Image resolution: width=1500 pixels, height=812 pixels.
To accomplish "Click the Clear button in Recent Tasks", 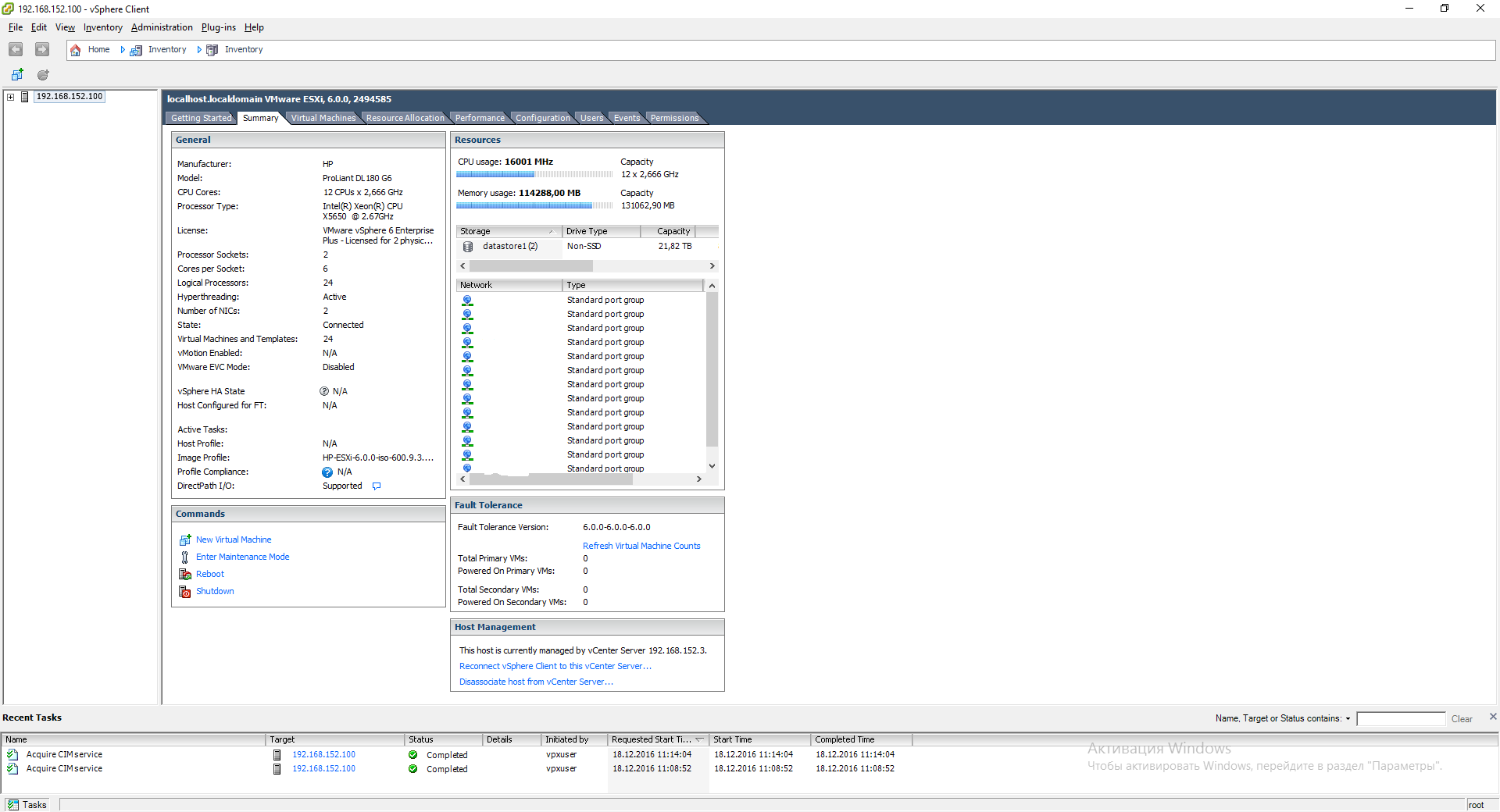I will pos(1462,719).
